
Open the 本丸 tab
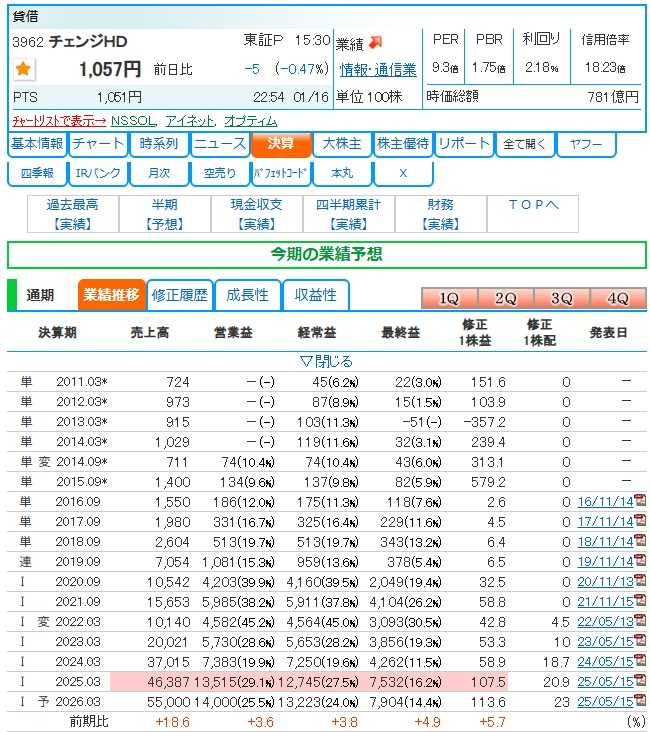pyautogui.click(x=342, y=174)
